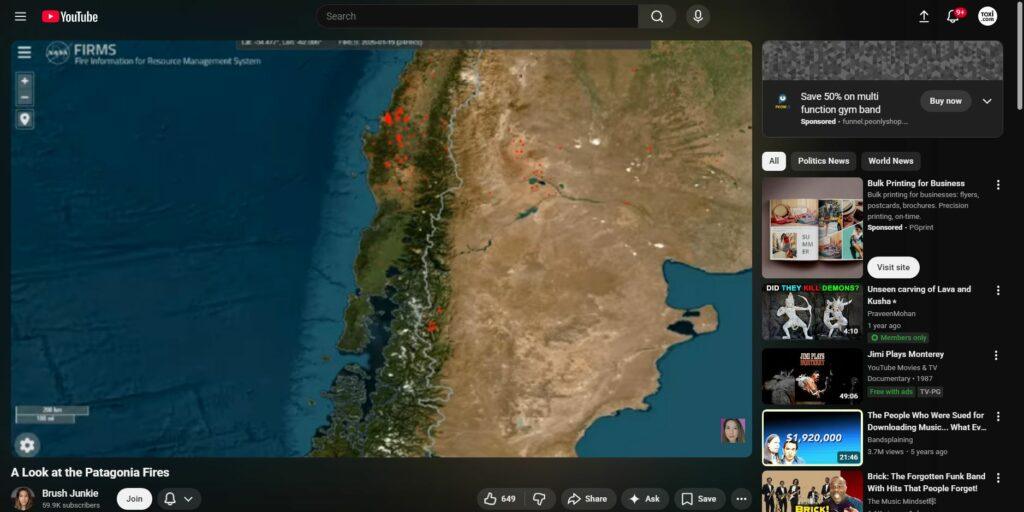Open the account avatar menu
Image resolution: width=1024 pixels, height=512 pixels.
tap(987, 16)
